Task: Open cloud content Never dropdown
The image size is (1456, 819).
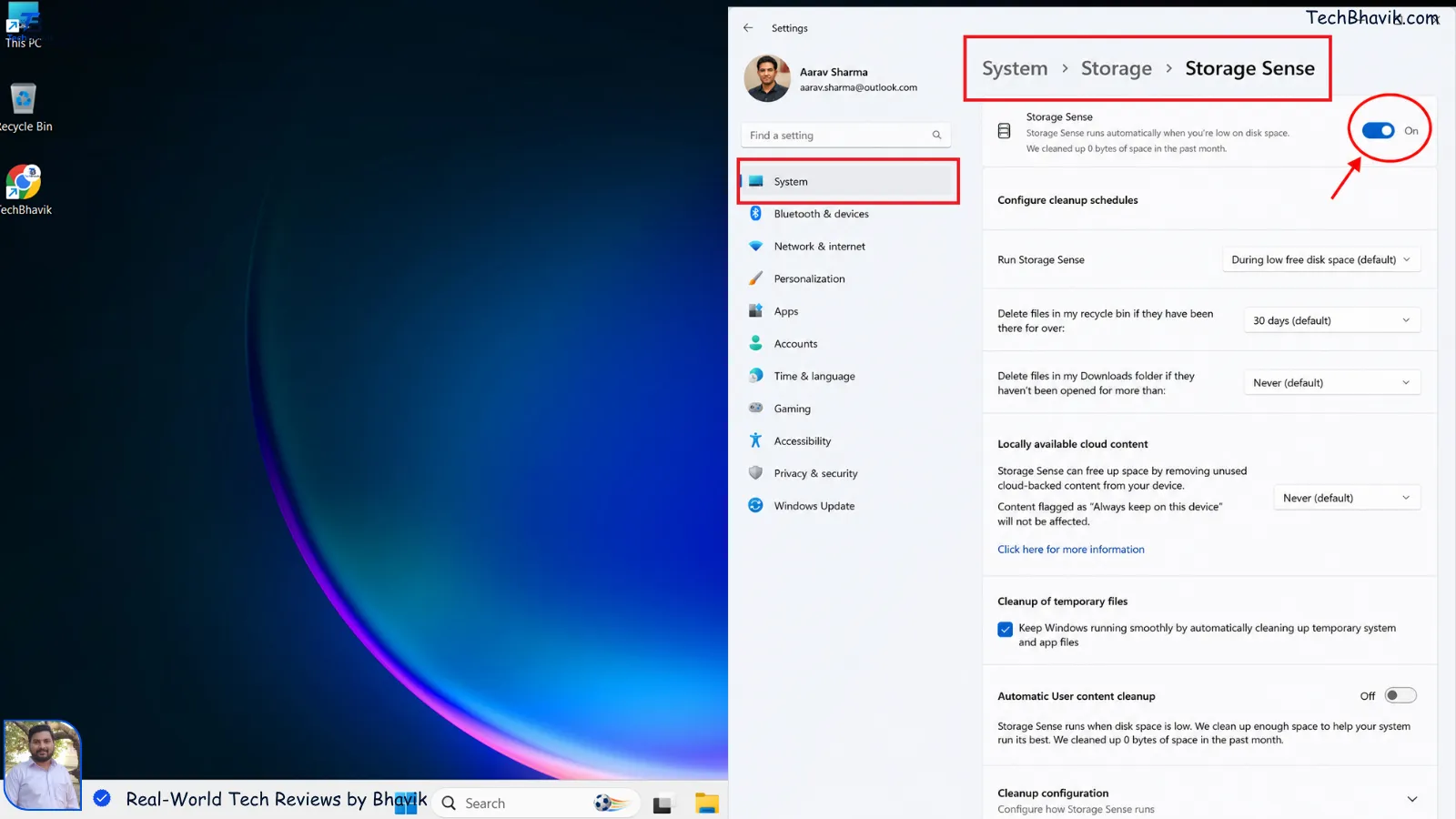Action: pos(1347,498)
